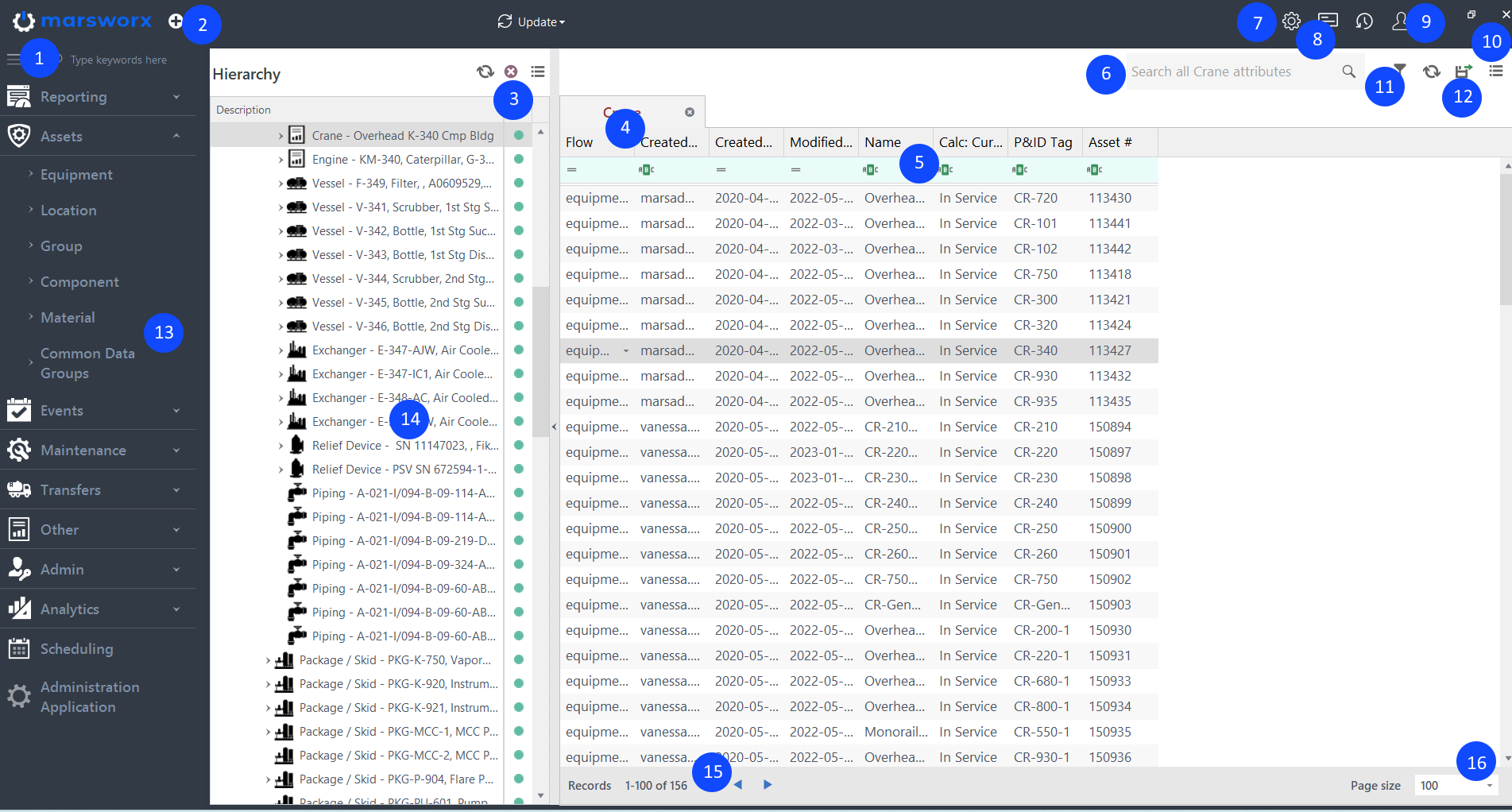
Task: Click the marsworx logo
Action: (x=82, y=21)
